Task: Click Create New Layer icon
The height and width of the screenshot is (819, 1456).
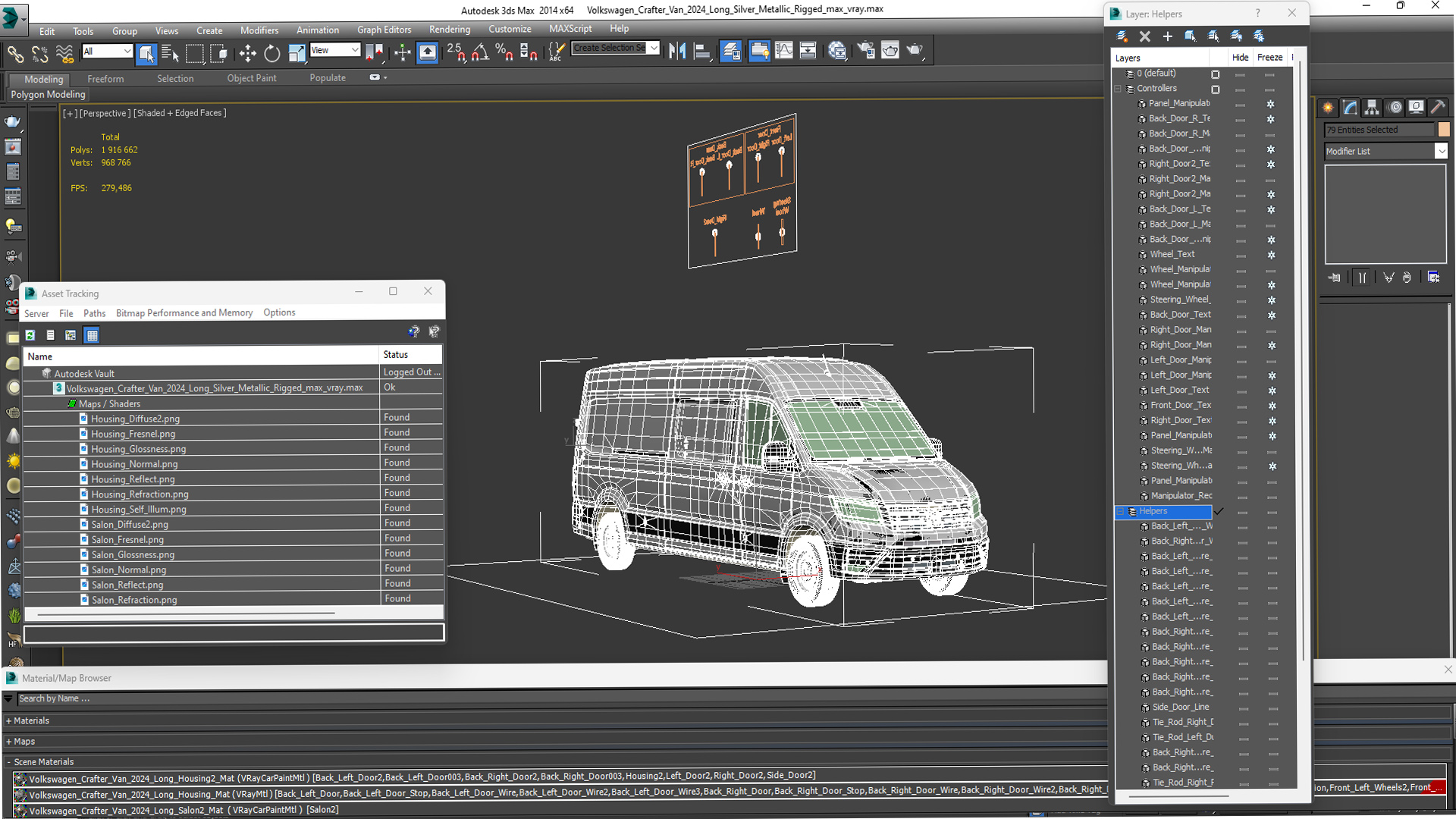Action: click(1122, 36)
